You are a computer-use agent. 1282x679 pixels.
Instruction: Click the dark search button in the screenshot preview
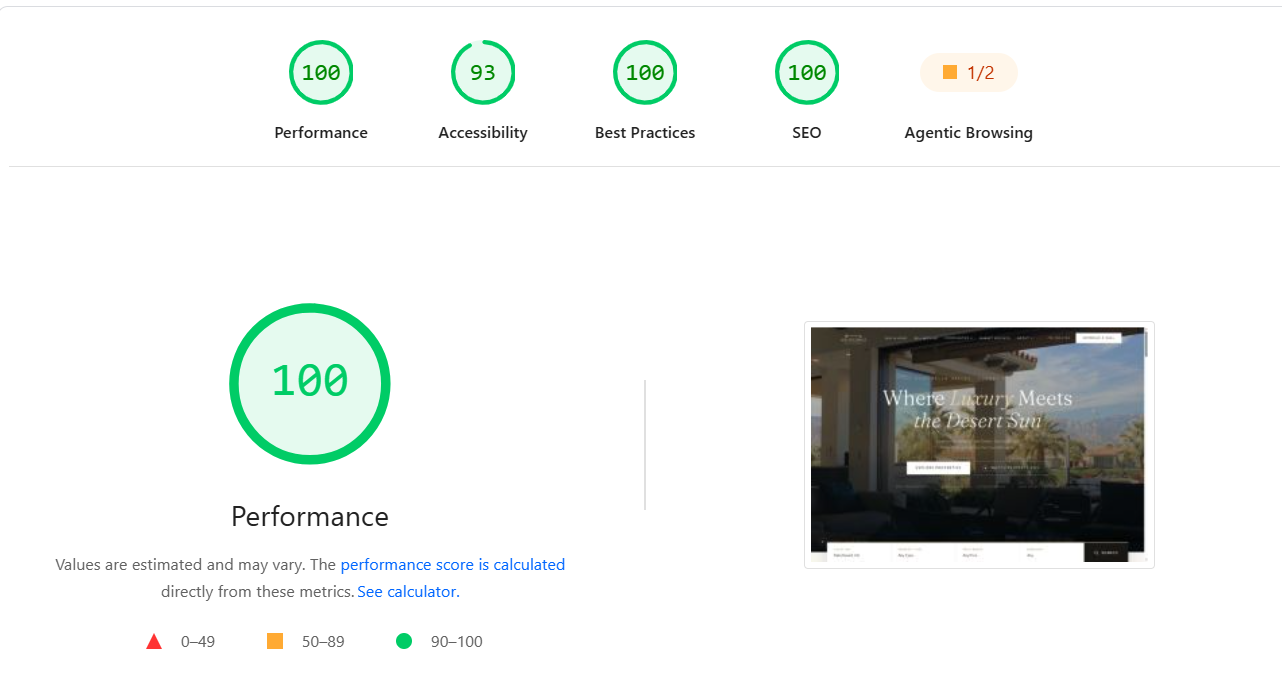pos(1106,552)
